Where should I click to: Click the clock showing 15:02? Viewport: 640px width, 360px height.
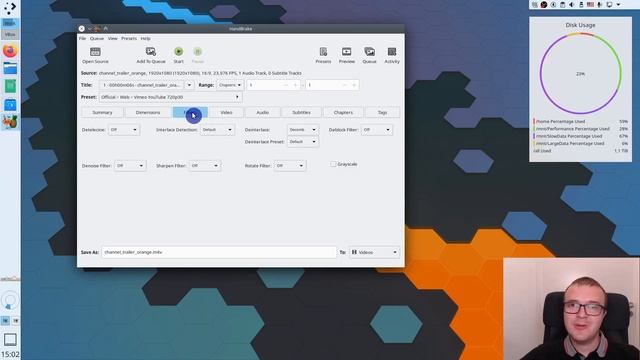coord(10,354)
